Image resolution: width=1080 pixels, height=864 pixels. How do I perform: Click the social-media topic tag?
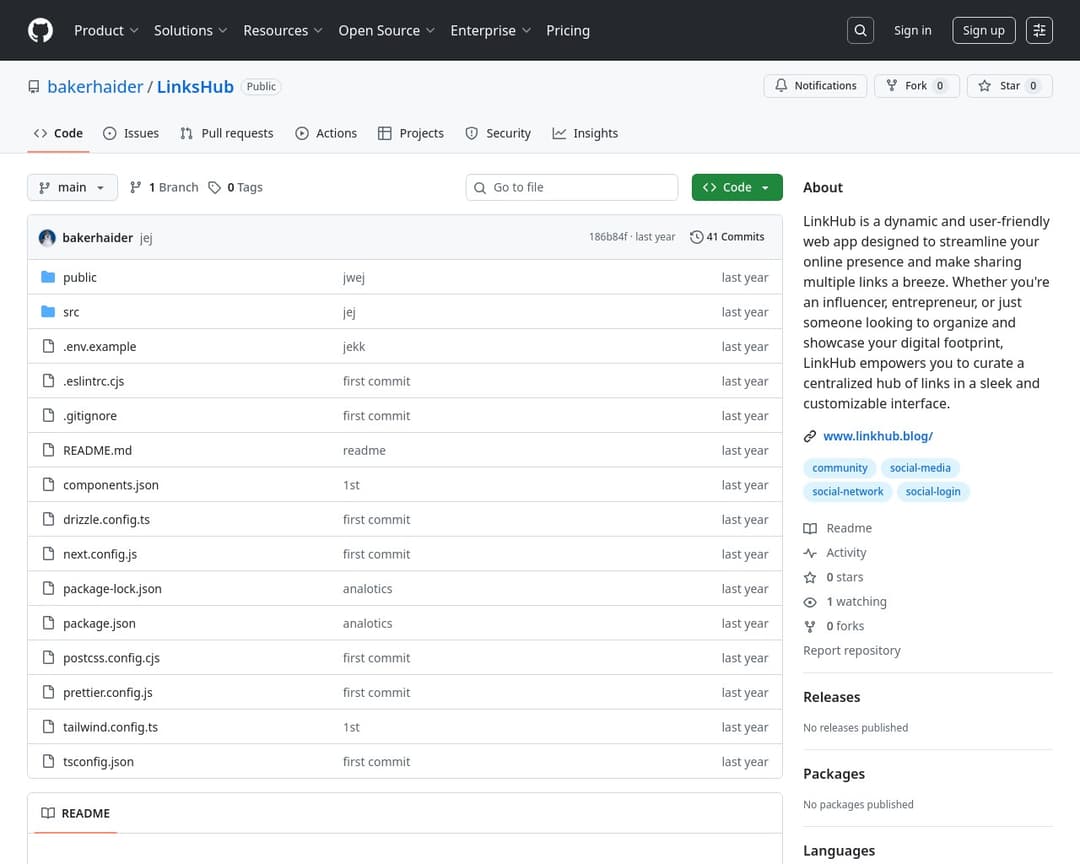(x=920, y=468)
